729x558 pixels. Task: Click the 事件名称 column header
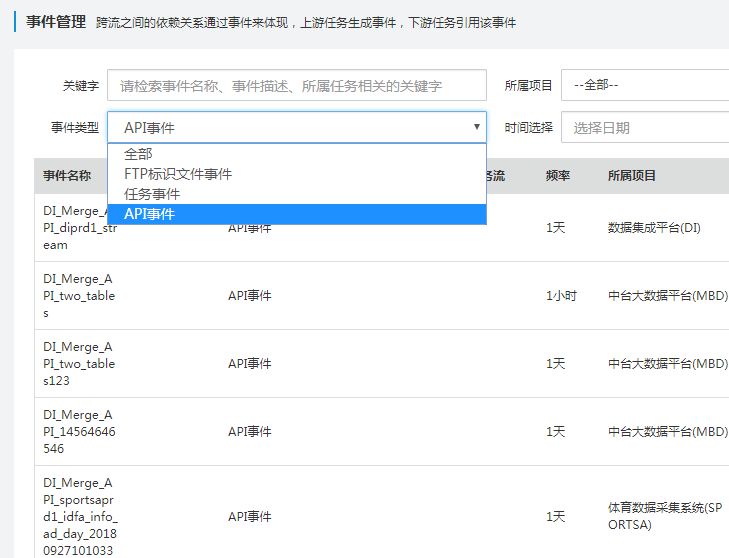pos(67,176)
